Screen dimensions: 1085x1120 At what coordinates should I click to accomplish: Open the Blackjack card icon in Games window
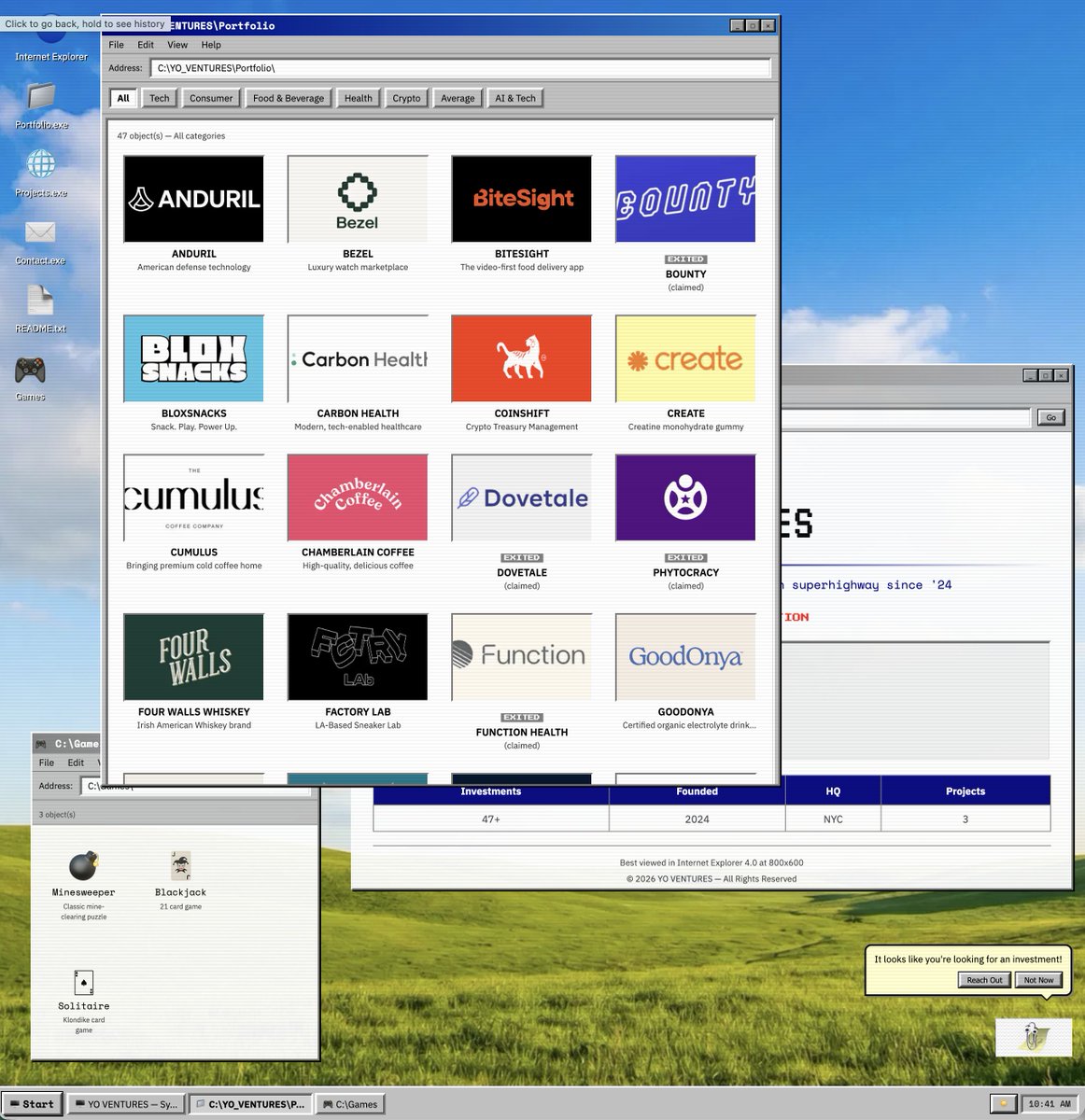(x=180, y=865)
